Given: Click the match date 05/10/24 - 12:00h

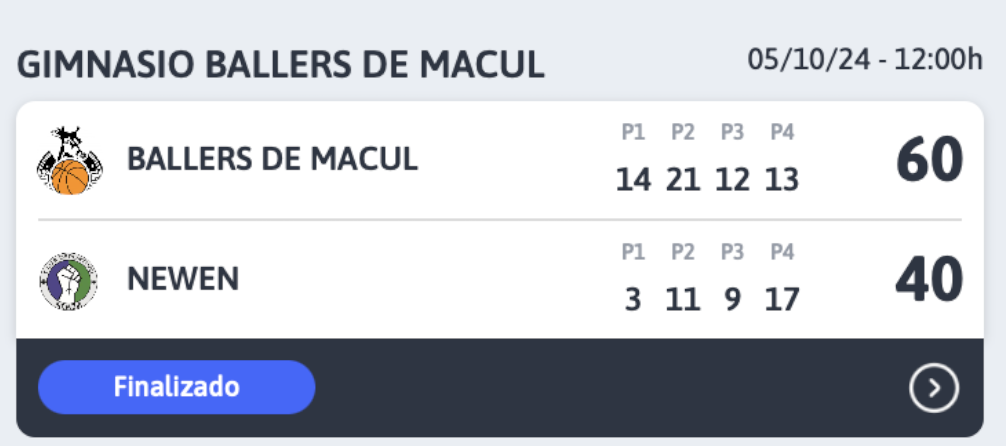Looking at the screenshot, I should pos(865,60).
